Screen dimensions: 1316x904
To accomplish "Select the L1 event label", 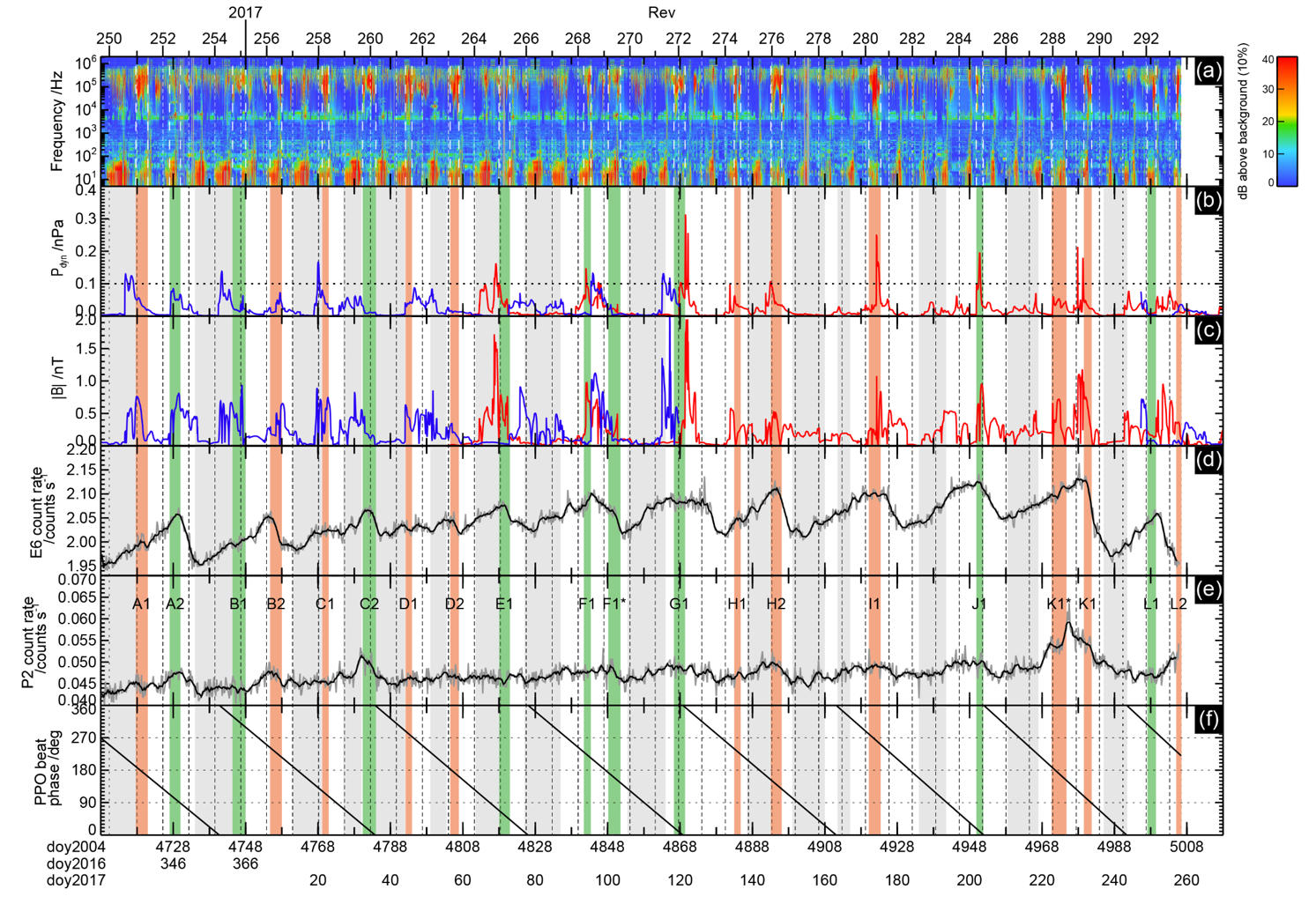I will [1150, 604].
